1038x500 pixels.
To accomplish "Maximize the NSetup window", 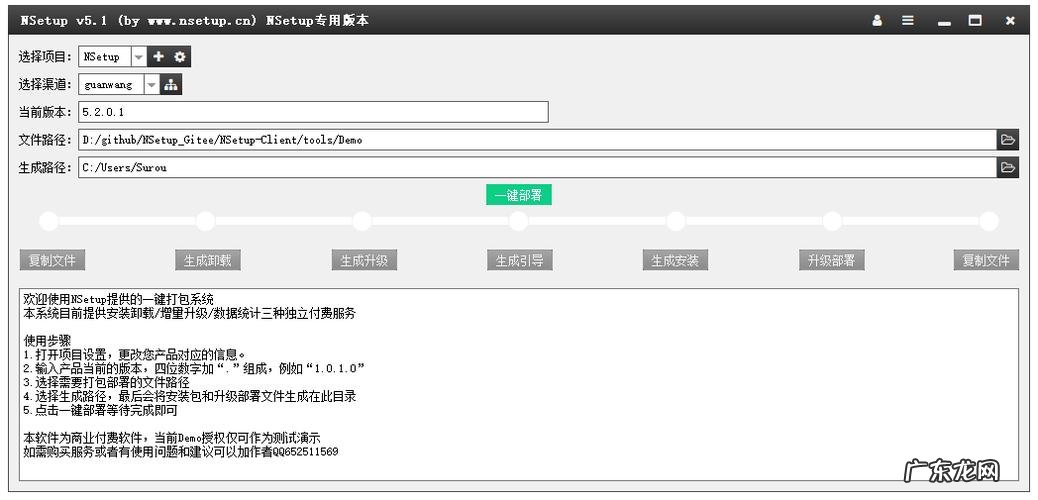I will click(x=975, y=20).
